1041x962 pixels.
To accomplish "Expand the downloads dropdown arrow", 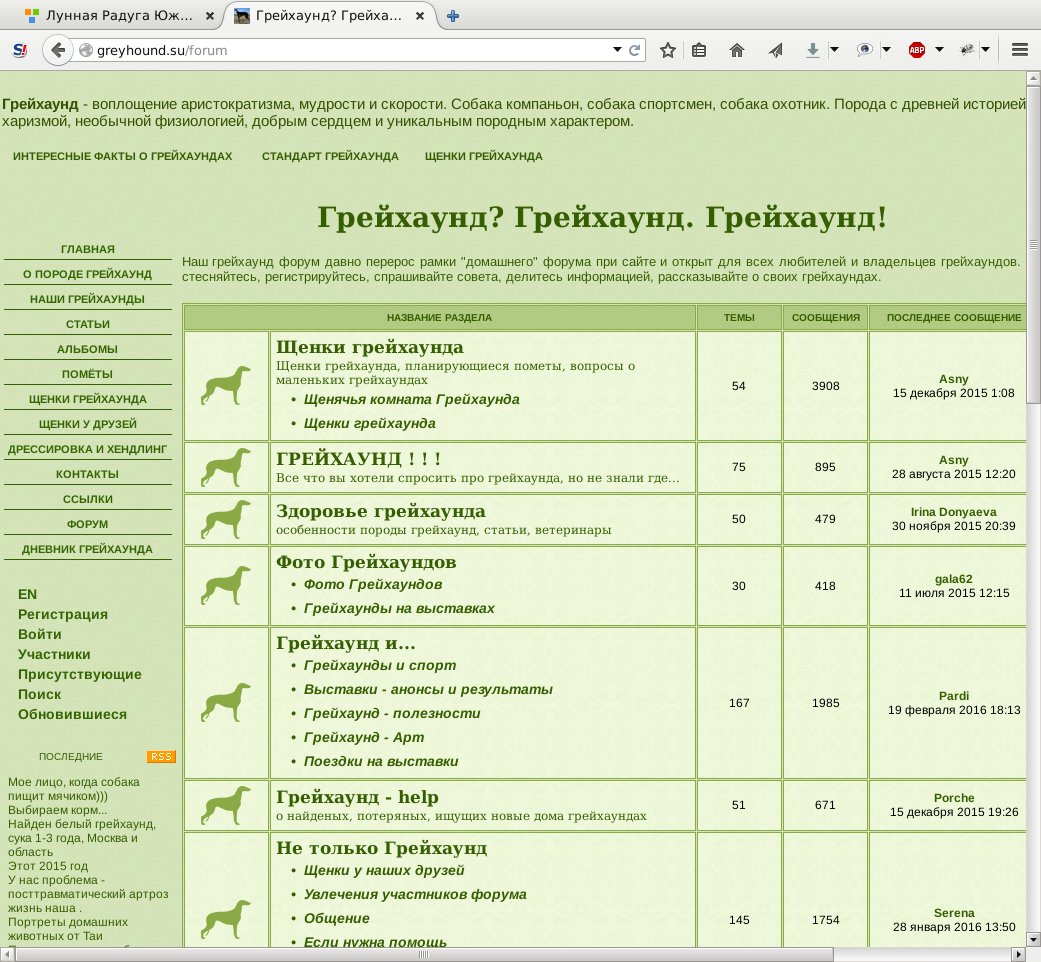I will (835, 50).
